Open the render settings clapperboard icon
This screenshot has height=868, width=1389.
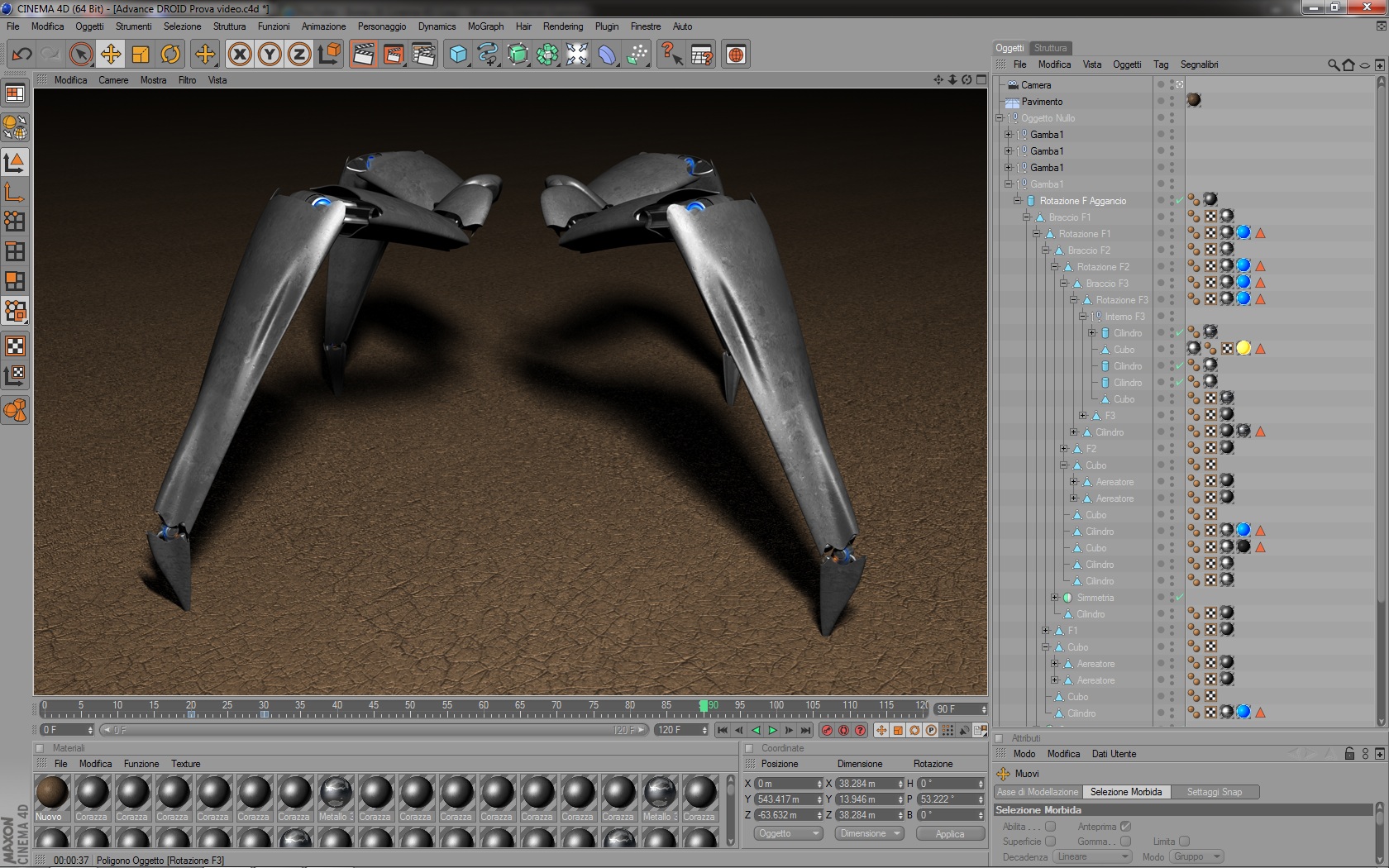click(x=423, y=55)
